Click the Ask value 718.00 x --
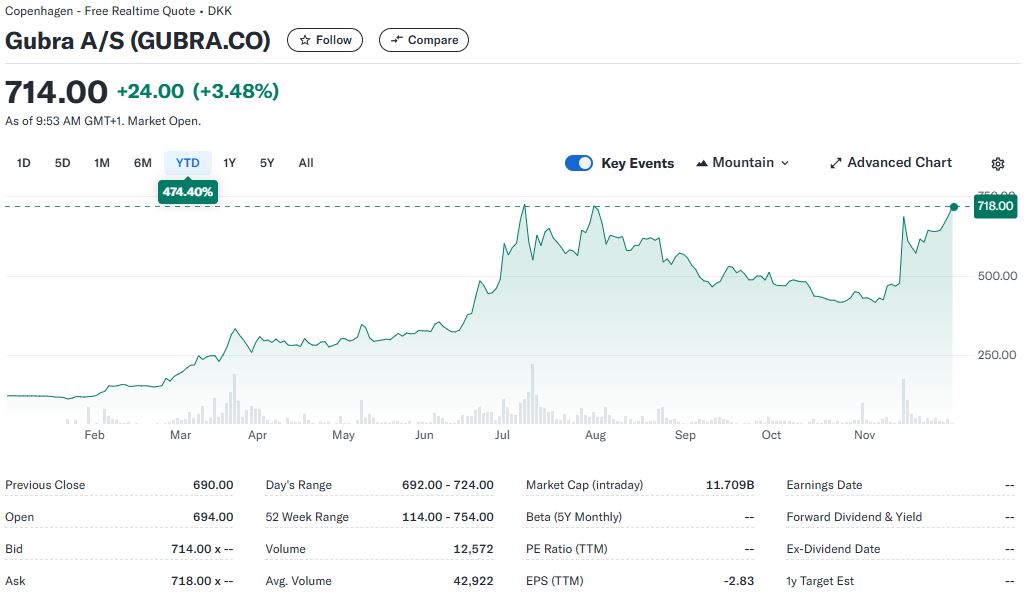Image resolution: width=1033 pixels, height=608 pixels. (202, 581)
